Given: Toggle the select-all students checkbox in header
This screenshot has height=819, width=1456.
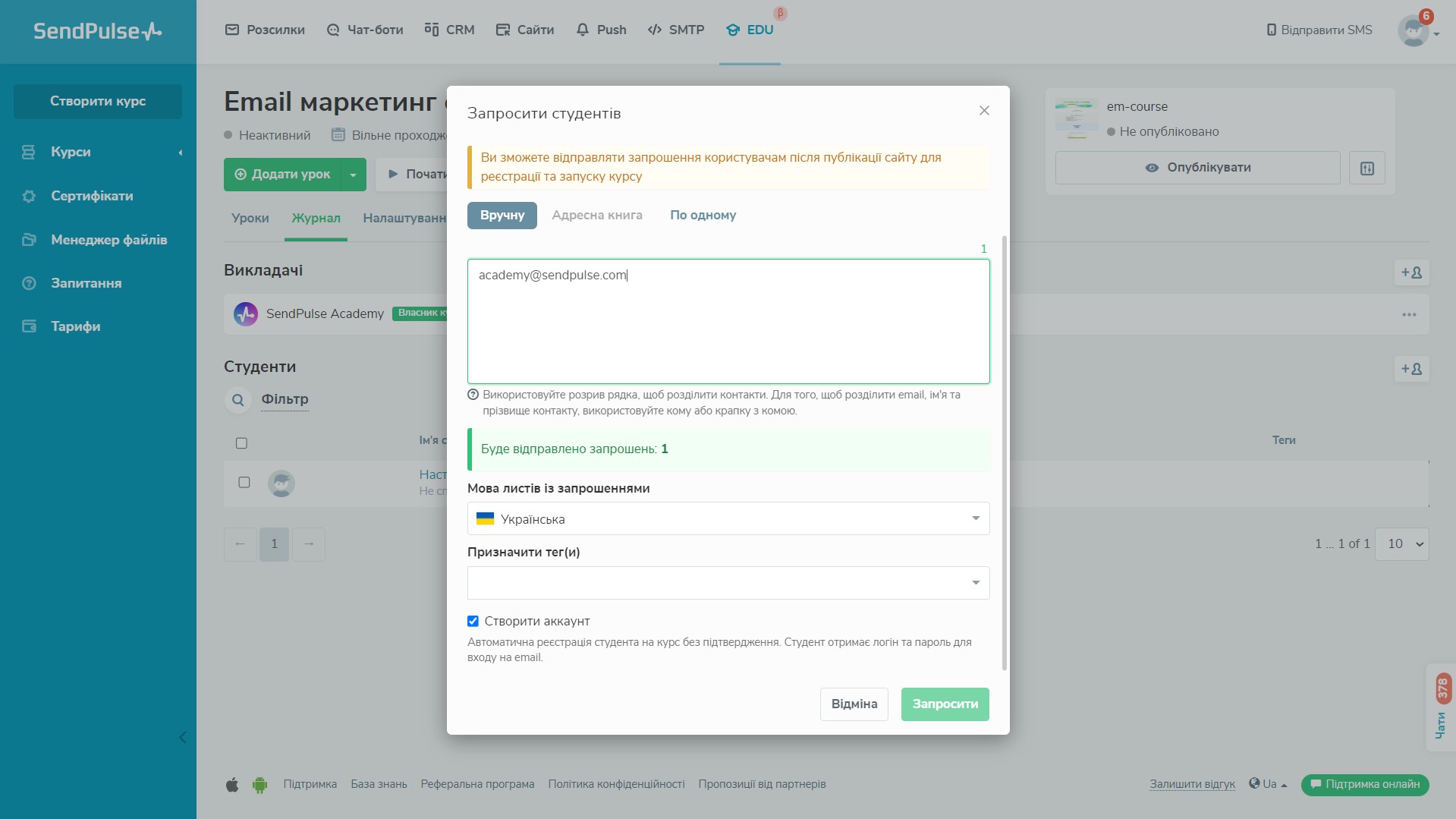Looking at the screenshot, I should click(241, 443).
